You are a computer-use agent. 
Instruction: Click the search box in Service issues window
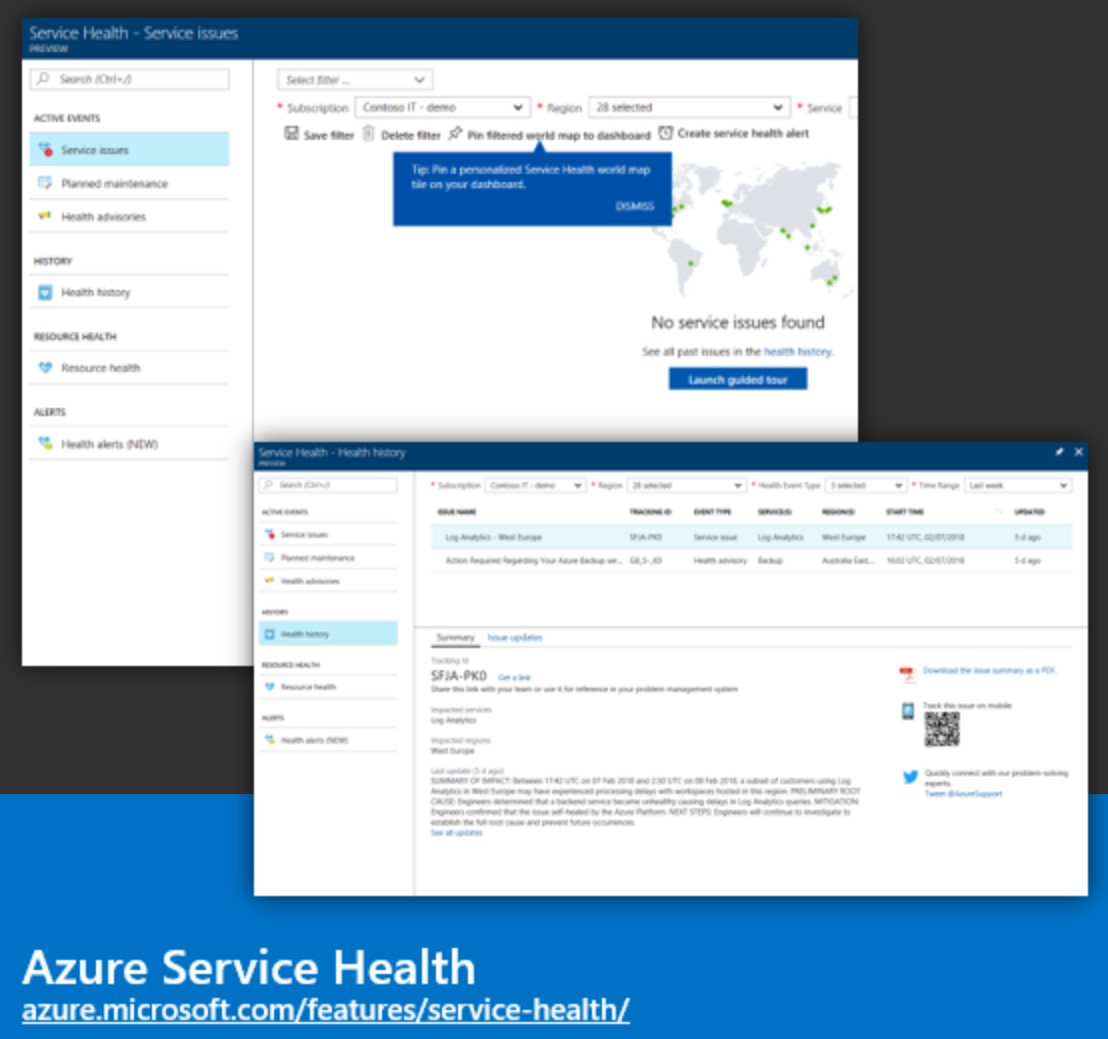point(130,79)
